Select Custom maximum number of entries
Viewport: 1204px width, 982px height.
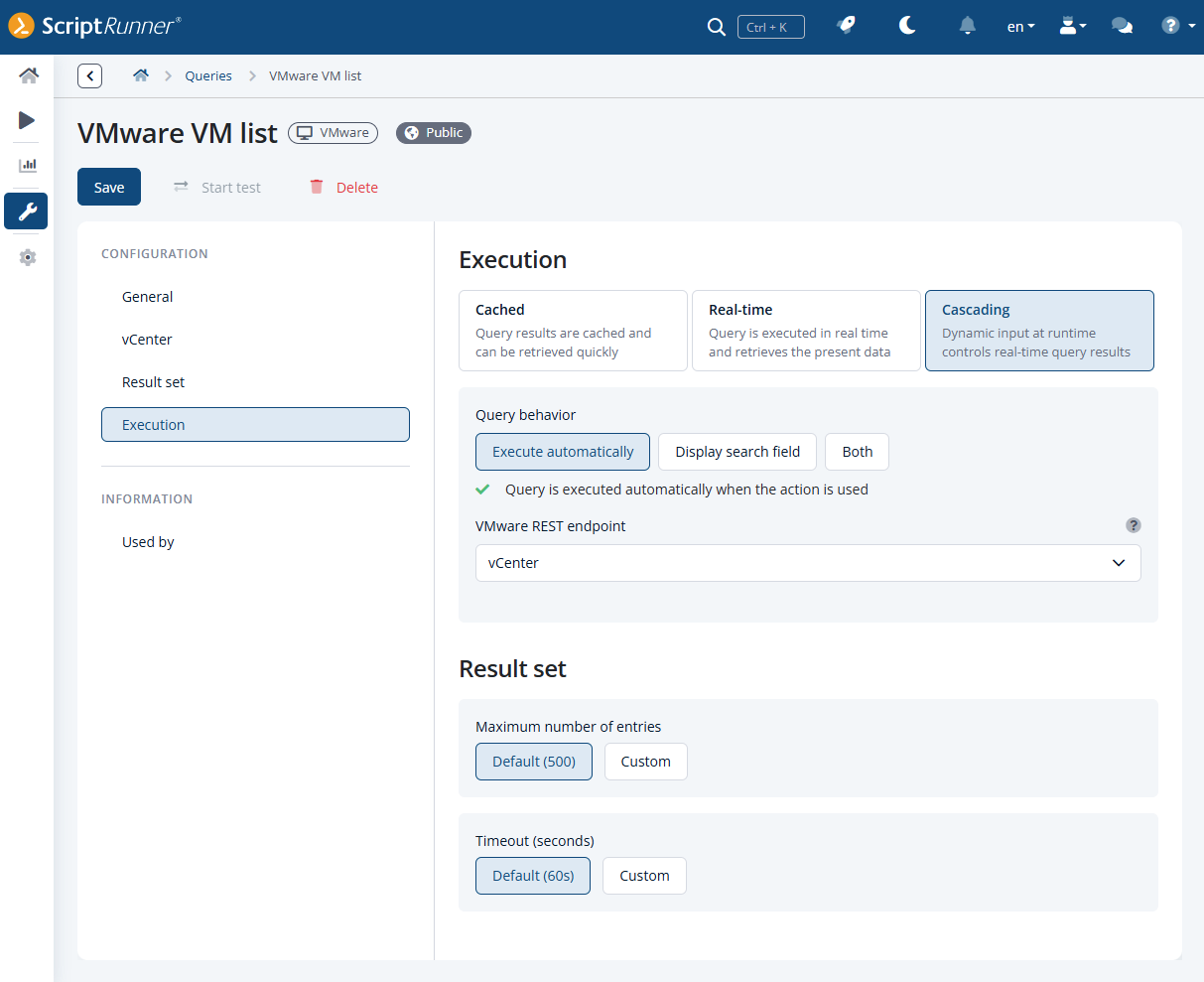(x=646, y=762)
